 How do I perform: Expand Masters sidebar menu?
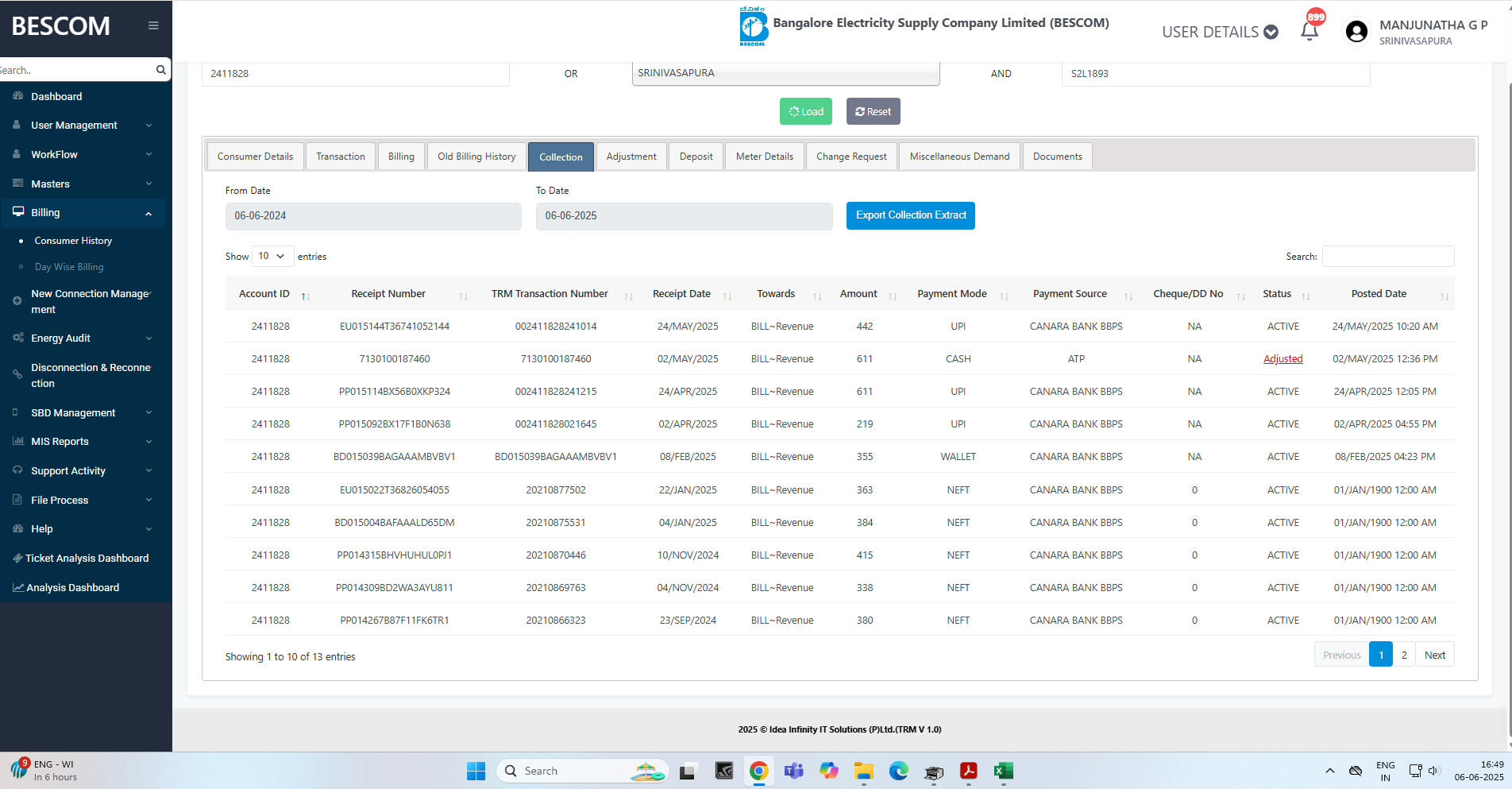tap(83, 184)
